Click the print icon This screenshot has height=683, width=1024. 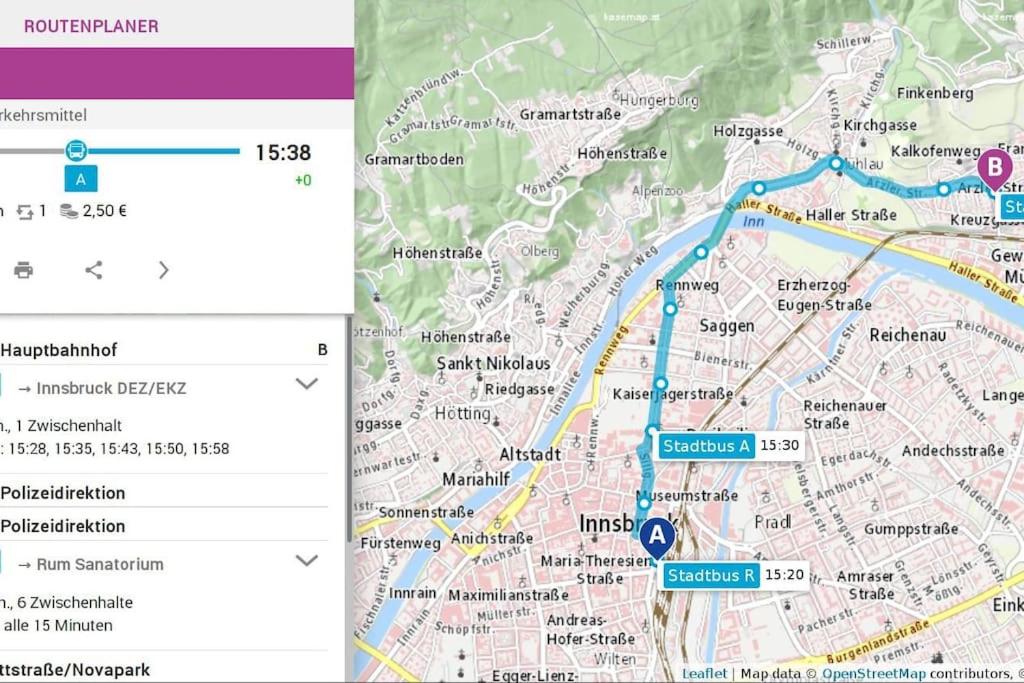pyautogui.click(x=24, y=270)
